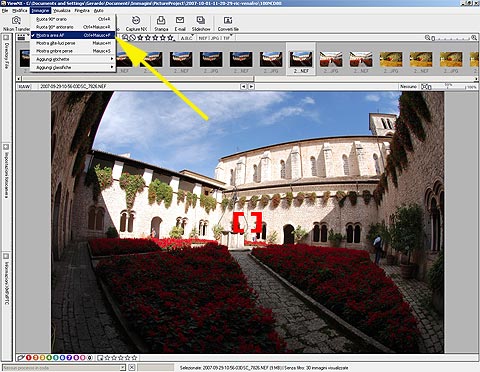Enable Mostra alte-luci perse in the menu
The height and width of the screenshot is (372, 480).
pos(73,43)
